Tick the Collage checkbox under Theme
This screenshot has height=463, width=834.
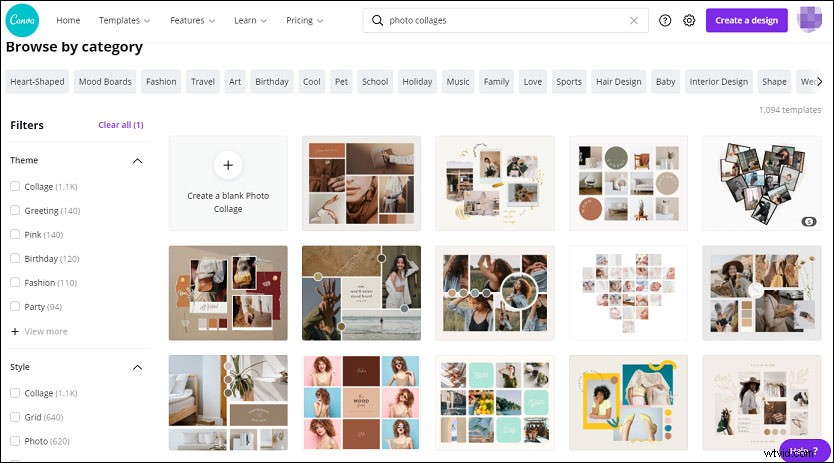[x=15, y=186]
